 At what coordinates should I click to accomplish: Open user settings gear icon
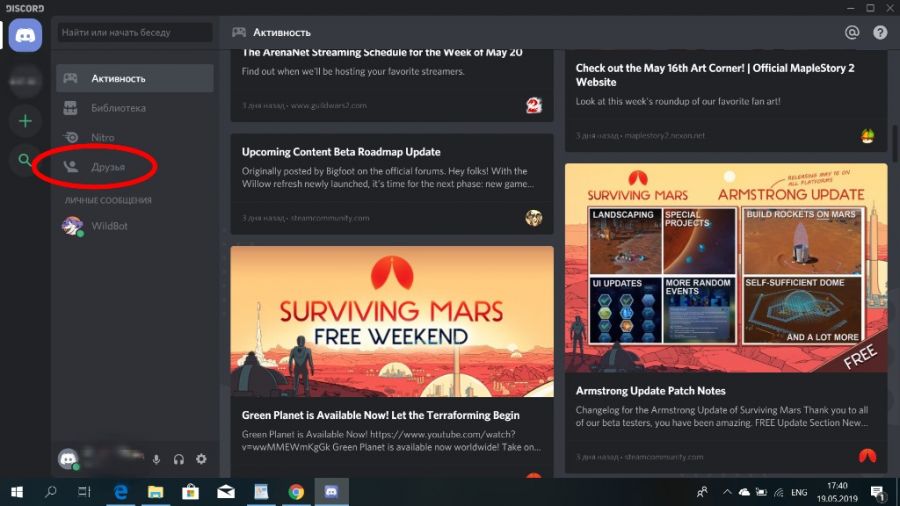201,459
